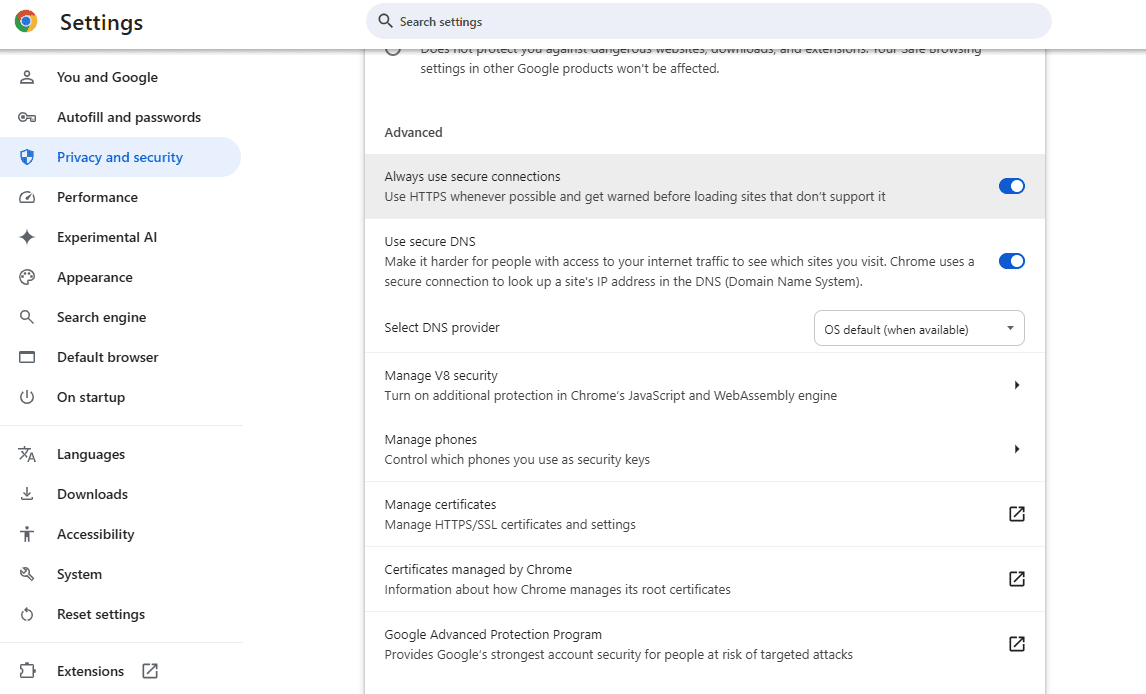1146x694 pixels.
Task: Click the Performance gauge icon
Action: 27,197
